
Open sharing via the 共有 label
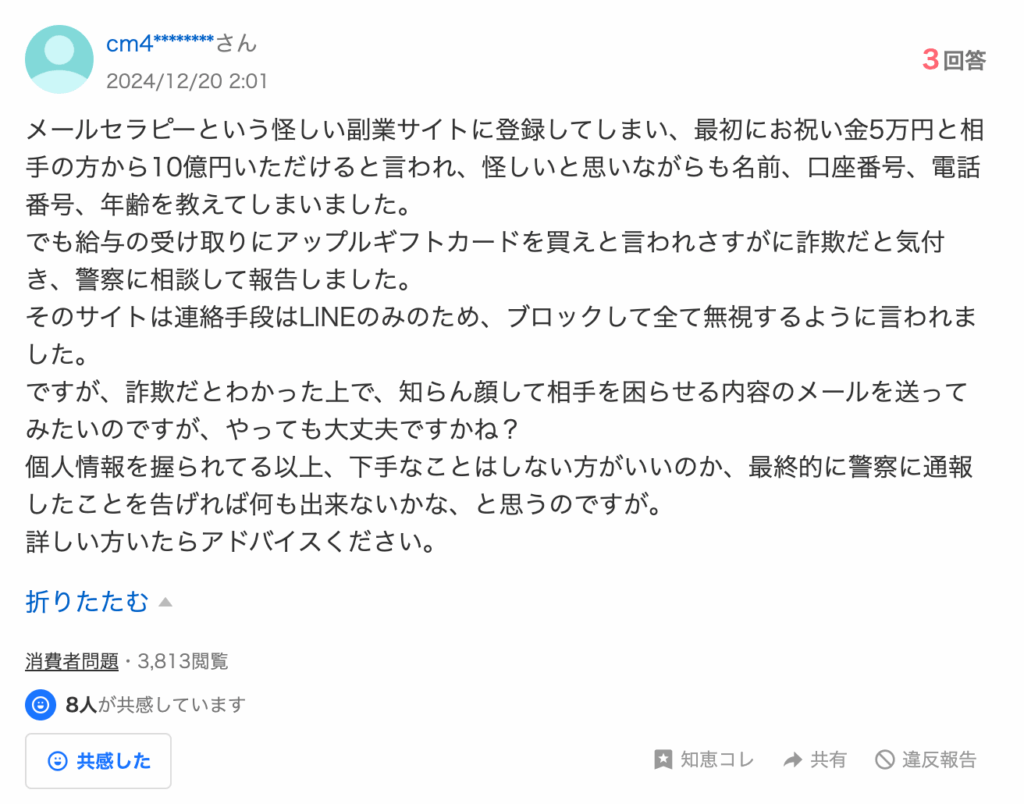(x=829, y=760)
